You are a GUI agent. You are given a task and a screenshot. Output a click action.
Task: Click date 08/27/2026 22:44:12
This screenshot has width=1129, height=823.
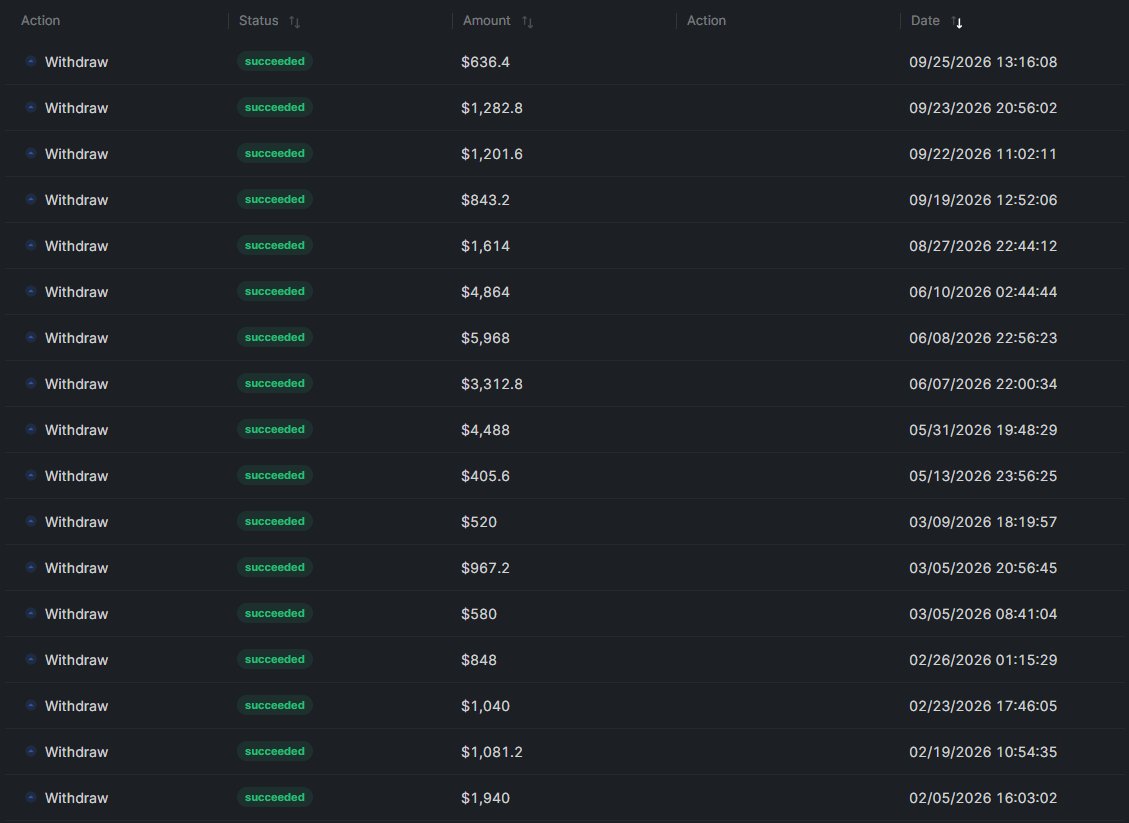pos(983,247)
